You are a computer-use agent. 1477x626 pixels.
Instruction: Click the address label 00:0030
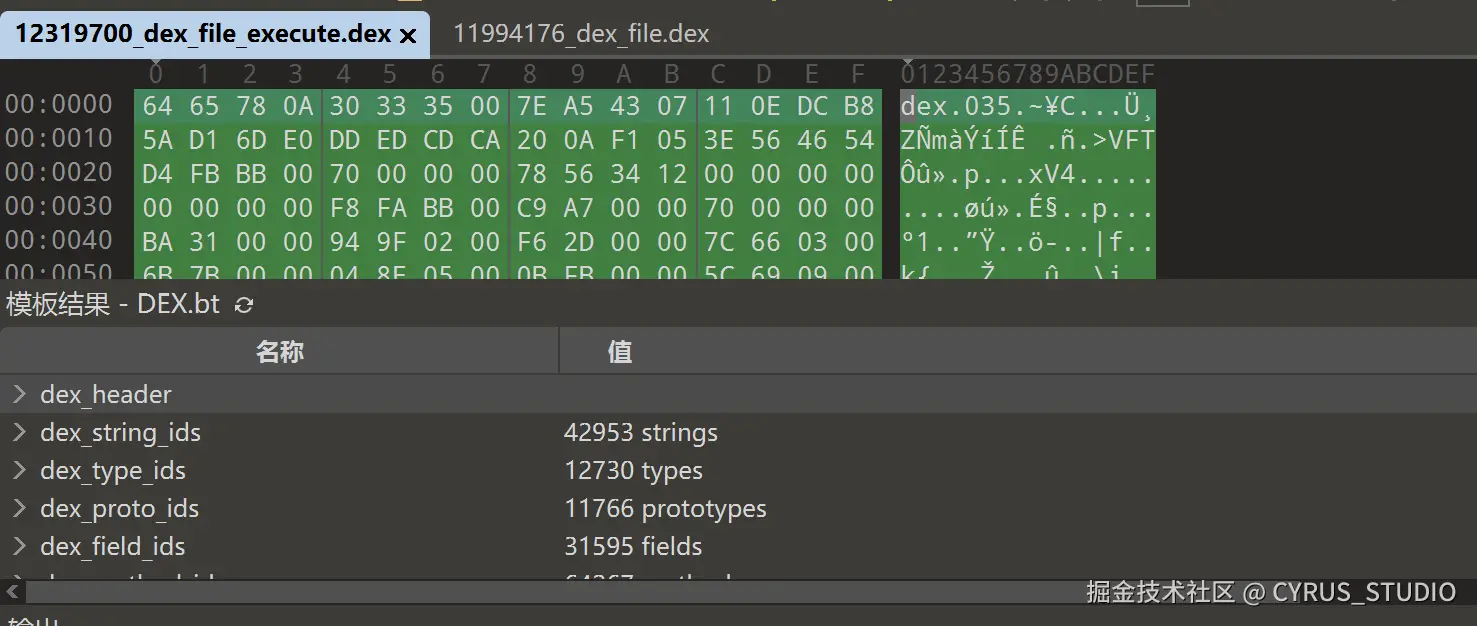(x=59, y=207)
